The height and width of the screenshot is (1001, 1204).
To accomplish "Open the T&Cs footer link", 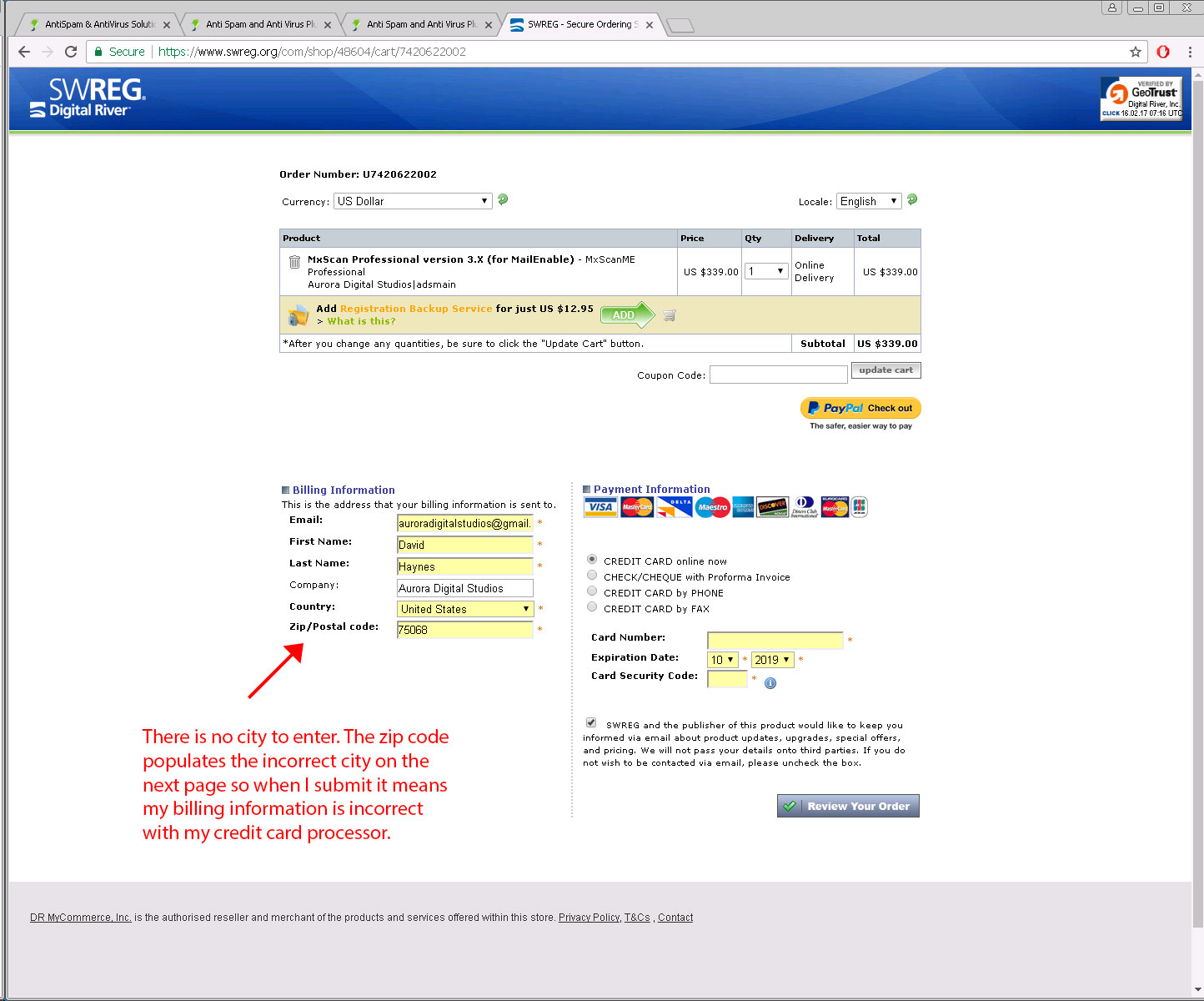I will coord(637,918).
